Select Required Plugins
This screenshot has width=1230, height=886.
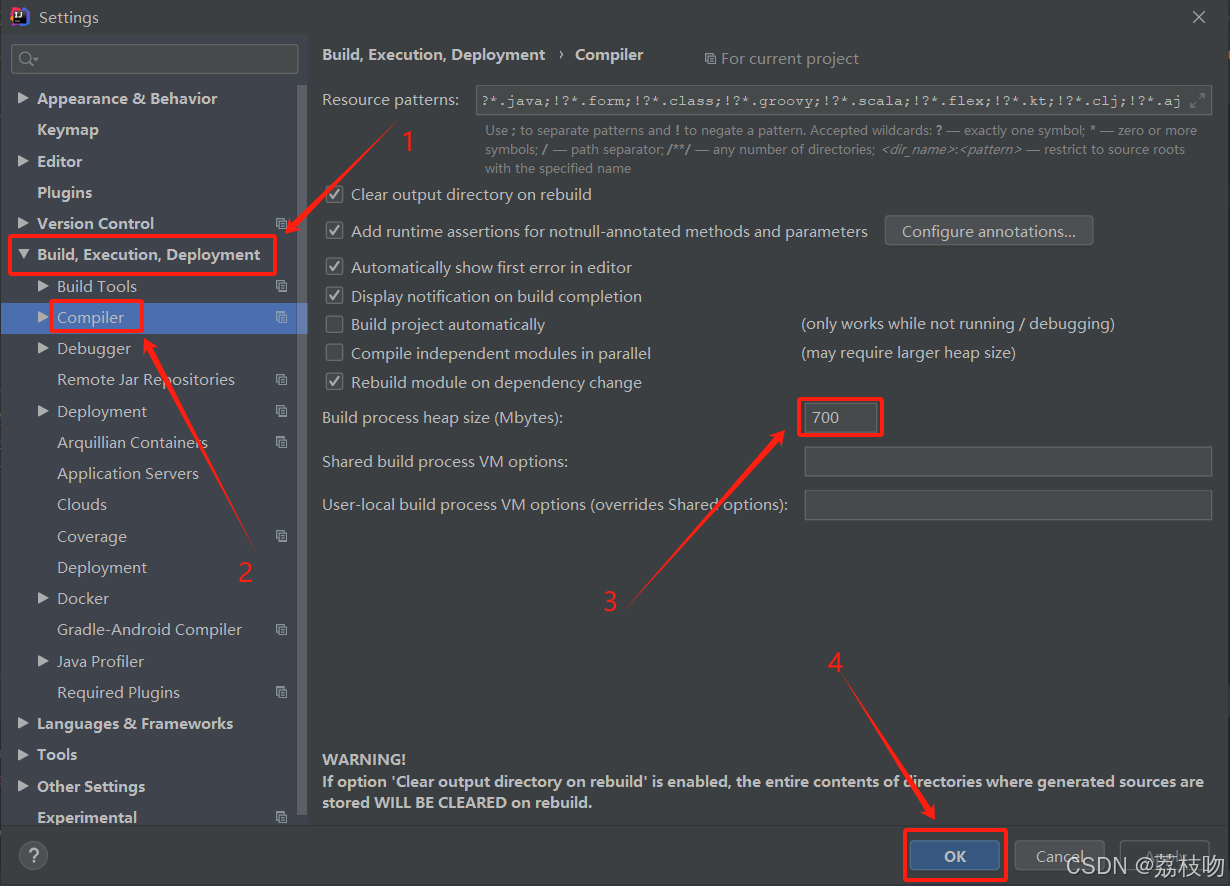pos(118,692)
